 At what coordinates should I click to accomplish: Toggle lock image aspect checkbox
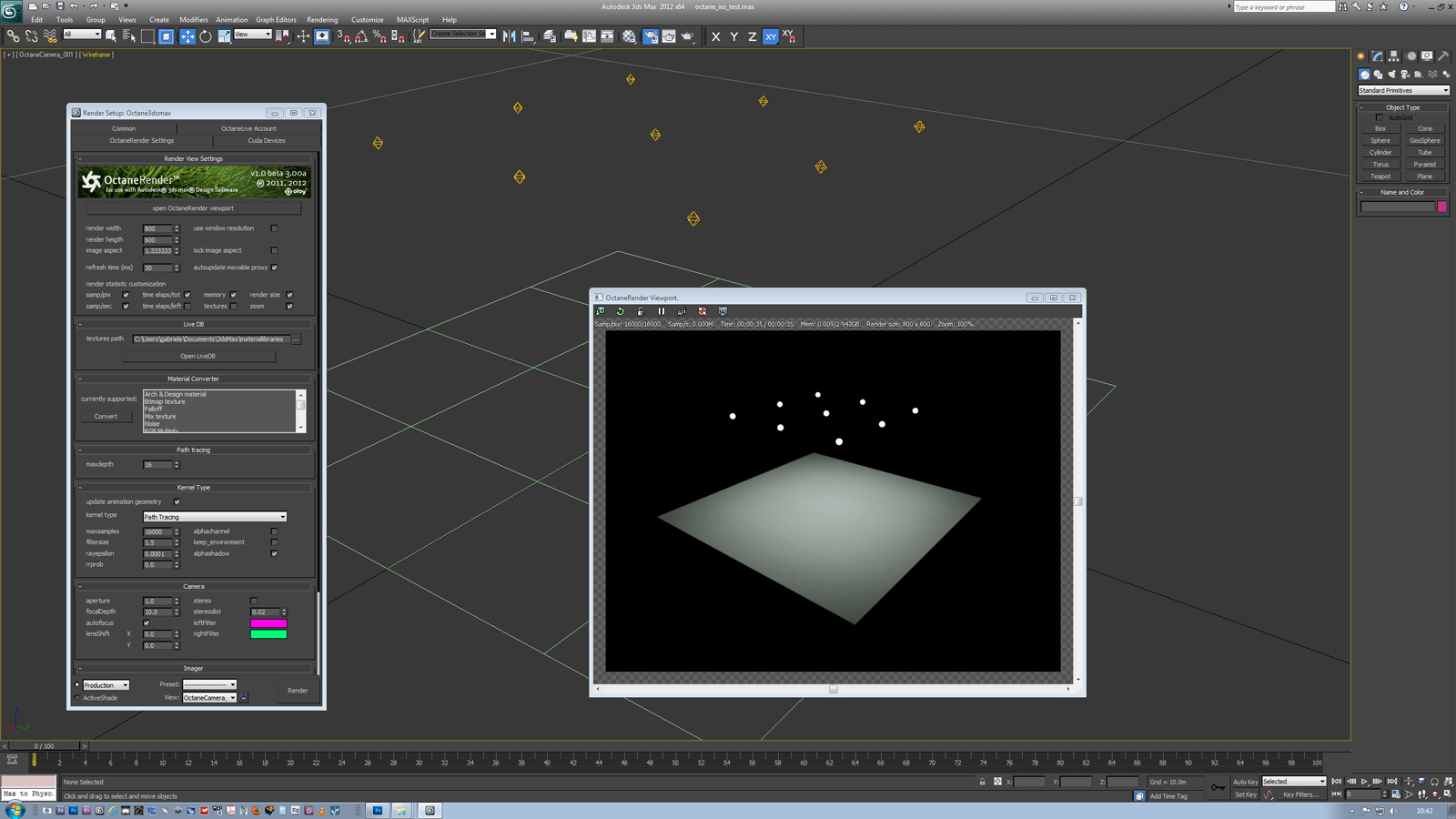click(x=274, y=250)
